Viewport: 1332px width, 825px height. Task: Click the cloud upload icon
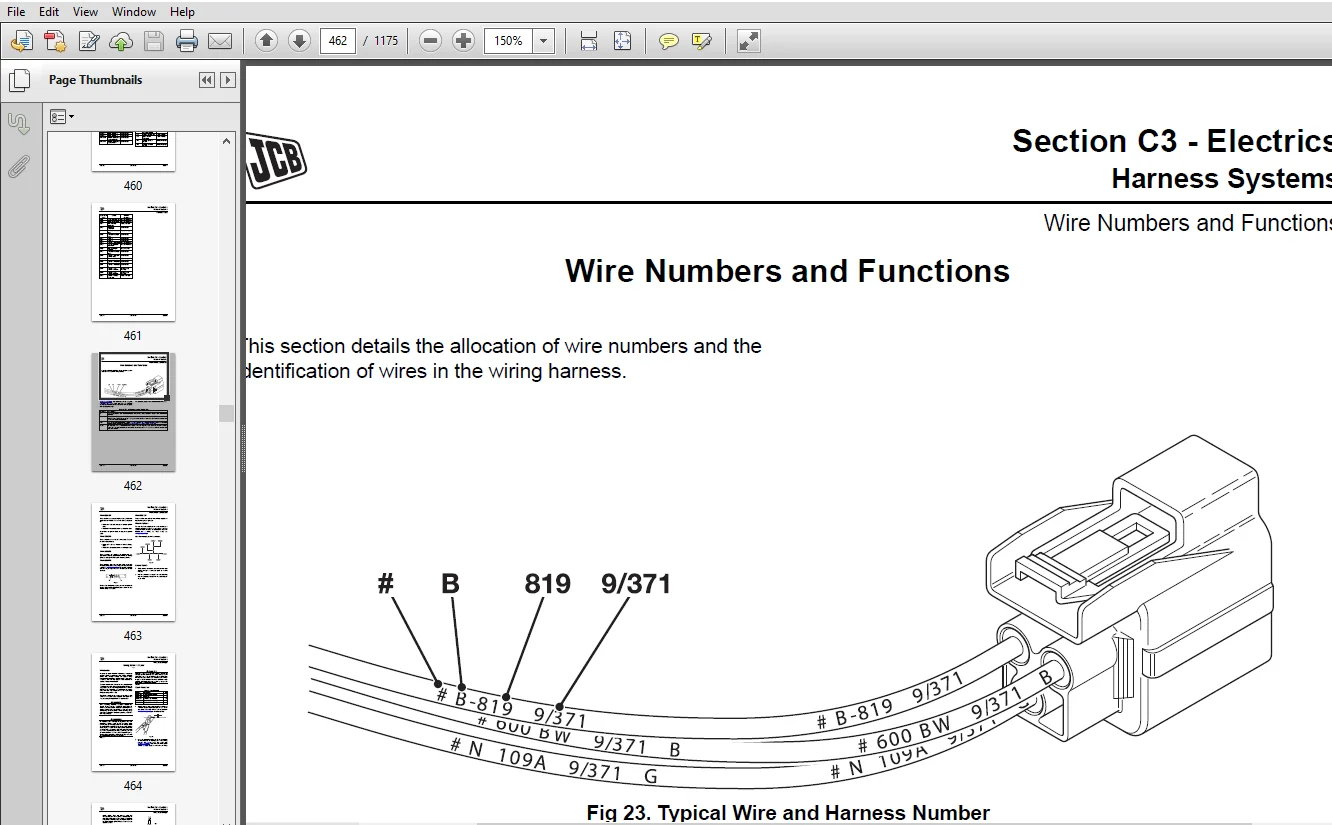pos(121,41)
